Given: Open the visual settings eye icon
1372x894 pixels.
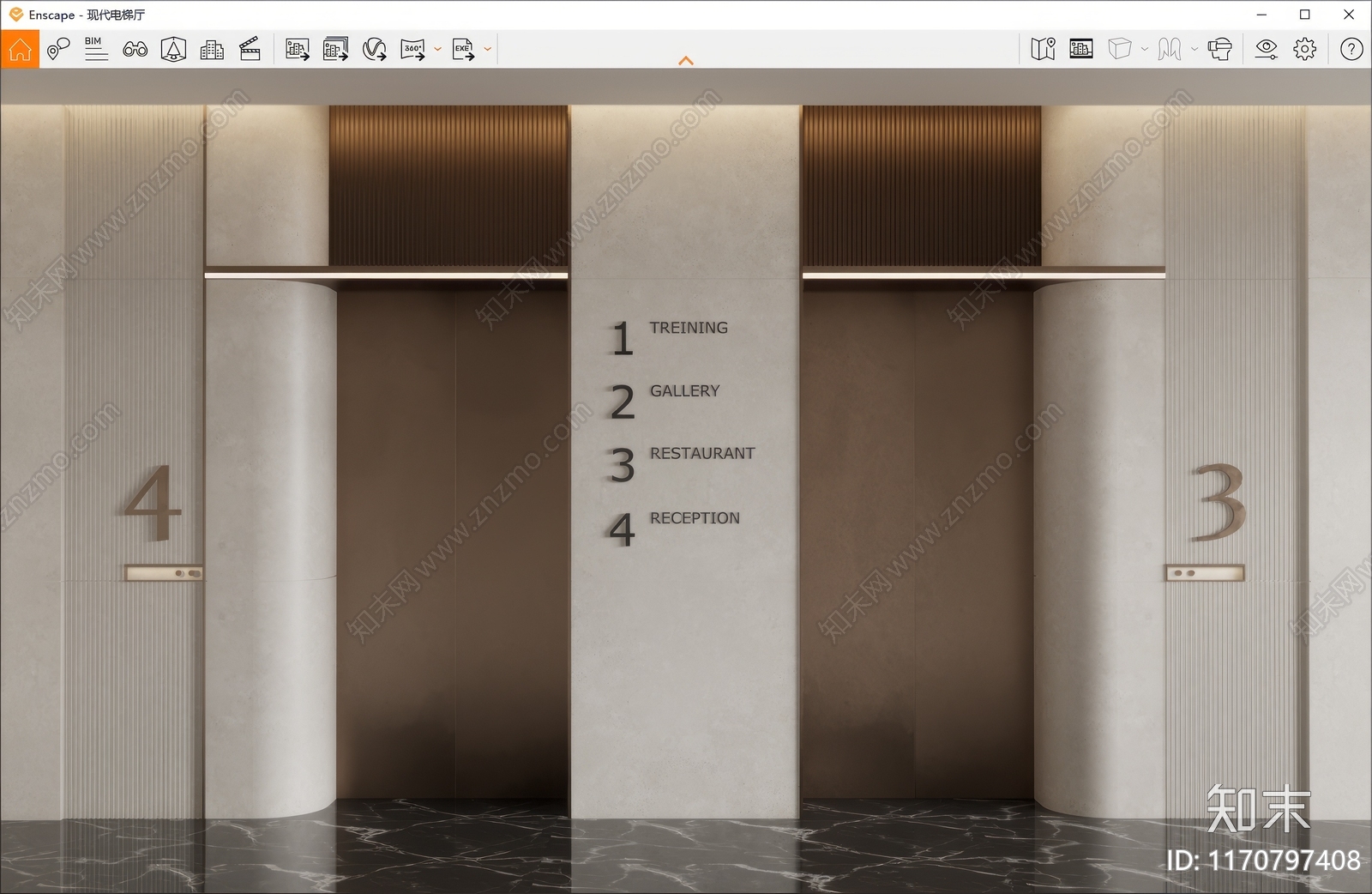Looking at the screenshot, I should tap(1266, 49).
